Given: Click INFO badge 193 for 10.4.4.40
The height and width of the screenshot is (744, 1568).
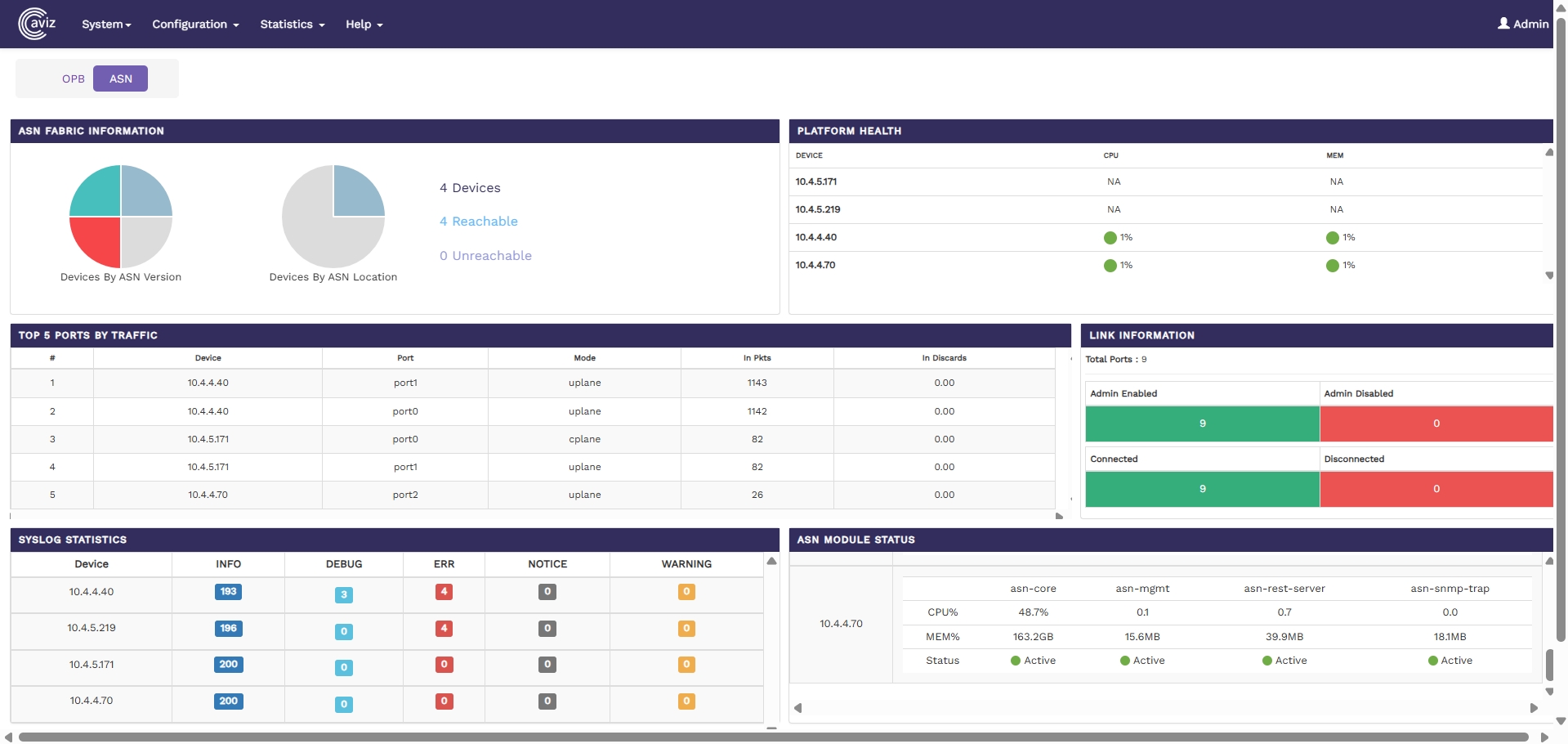Looking at the screenshot, I should point(228,592).
